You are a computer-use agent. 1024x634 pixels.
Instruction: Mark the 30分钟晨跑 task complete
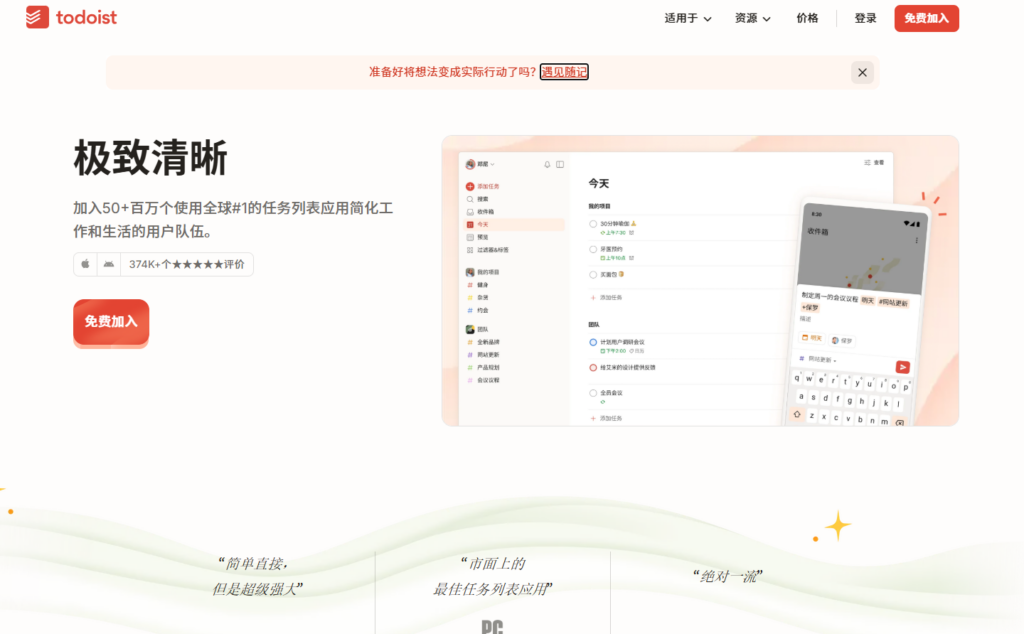coord(593,223)
